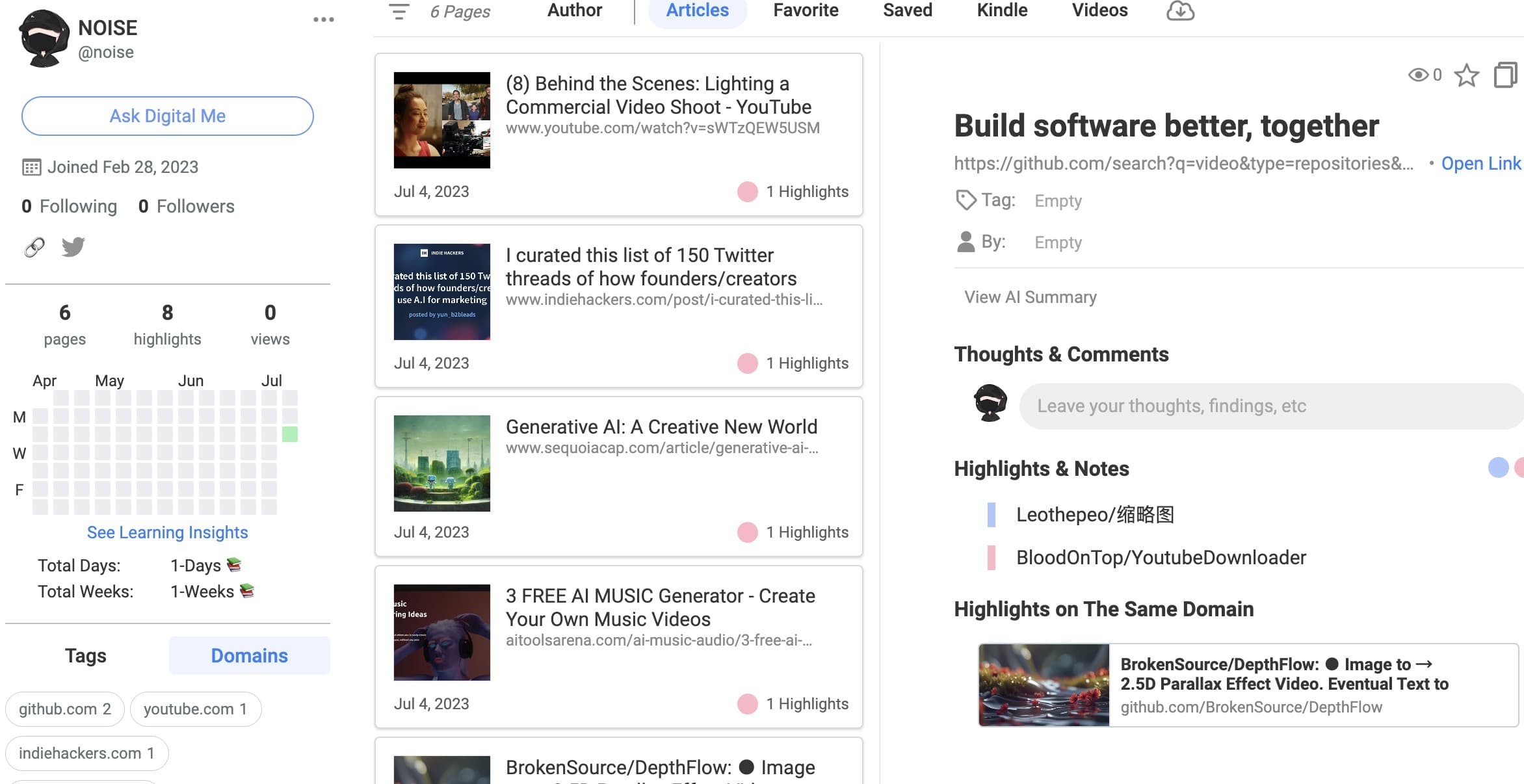Click the copy pages icon
The image size is (1524, 784).
coord(1504,75)
